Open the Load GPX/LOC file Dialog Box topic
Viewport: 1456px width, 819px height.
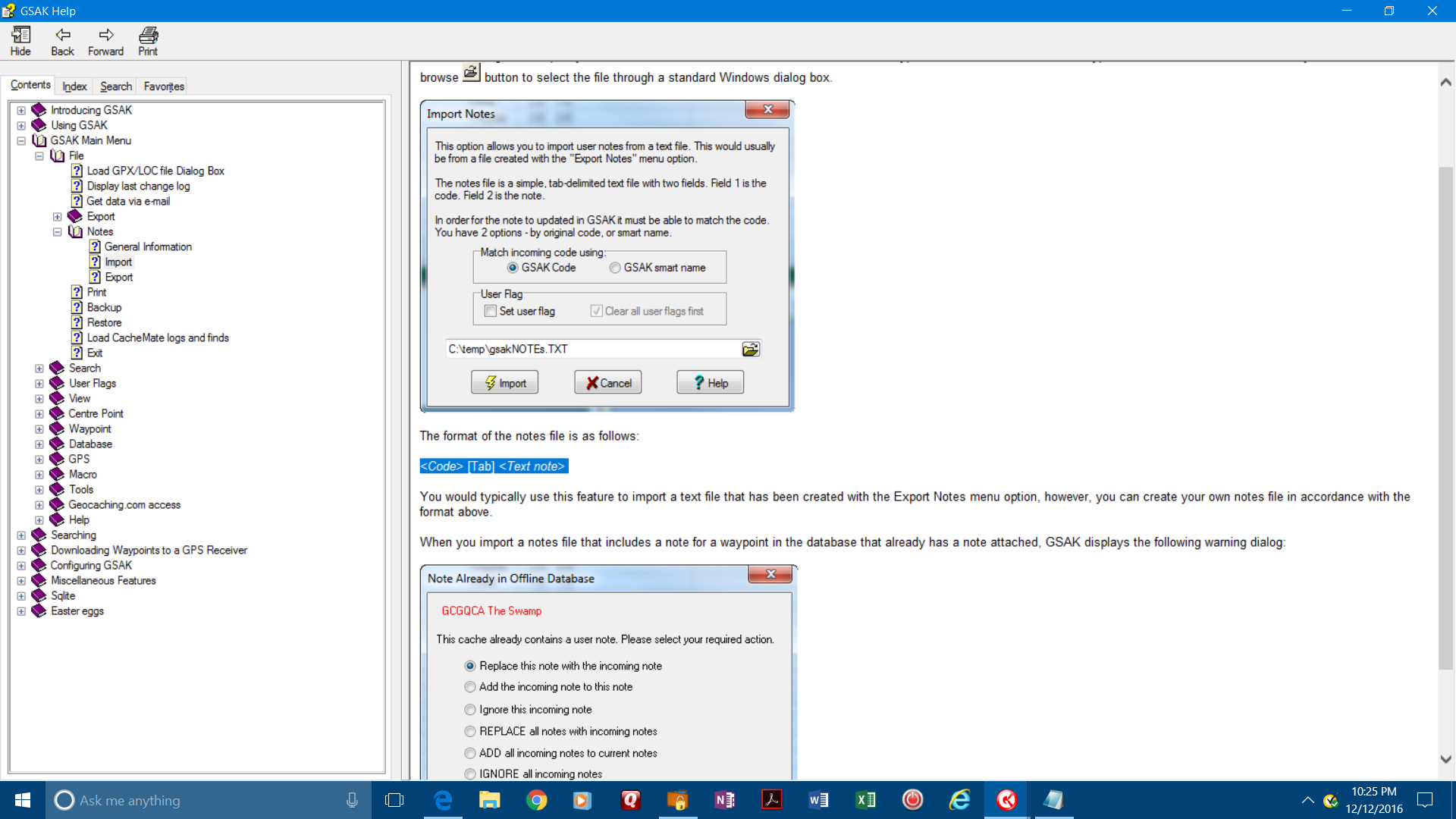(155, 171)
